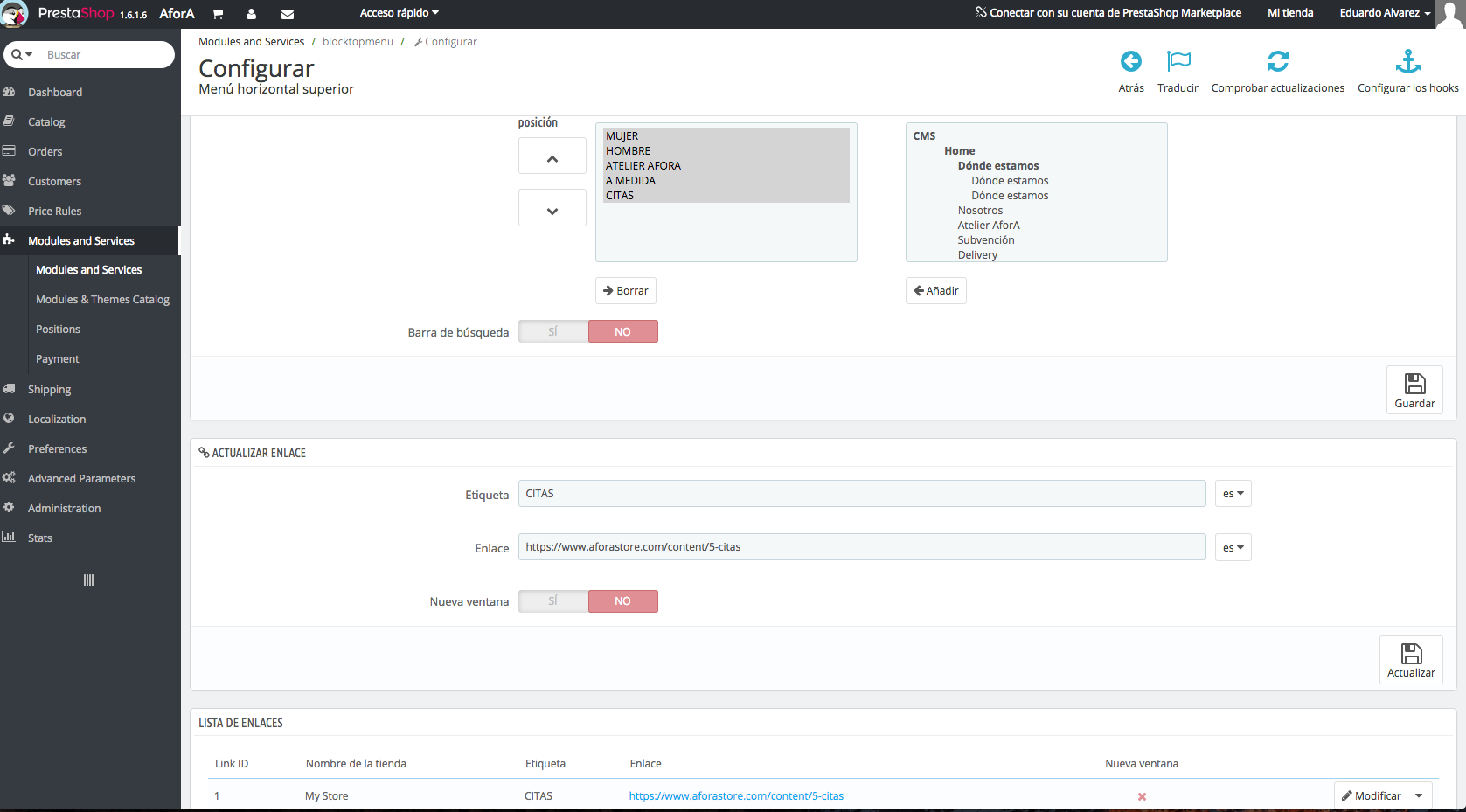Open Etiqueta language es dropdown
1466x812 pixels.
click(x=1233, y=494)
